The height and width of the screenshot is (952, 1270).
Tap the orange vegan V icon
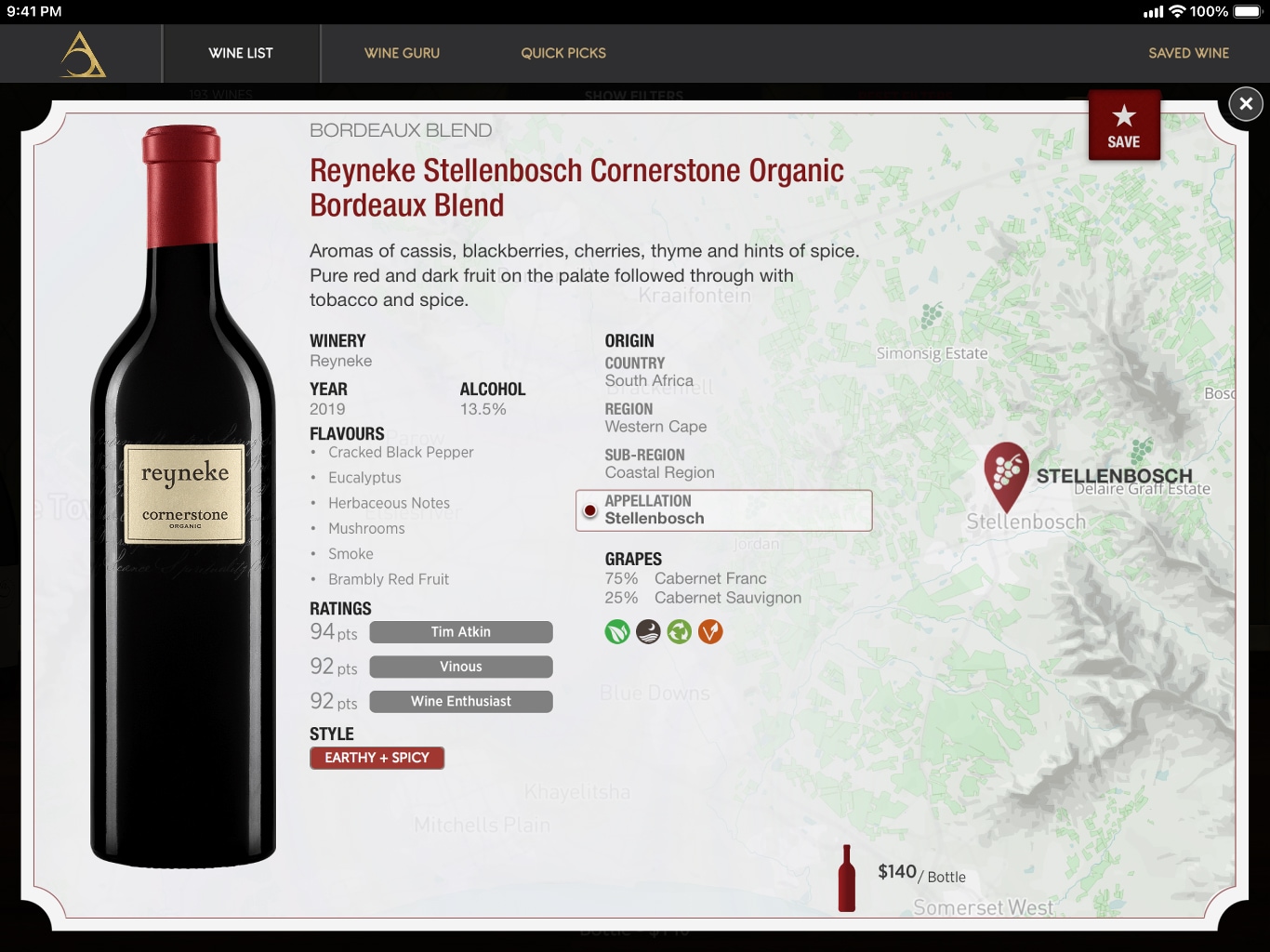710,632
